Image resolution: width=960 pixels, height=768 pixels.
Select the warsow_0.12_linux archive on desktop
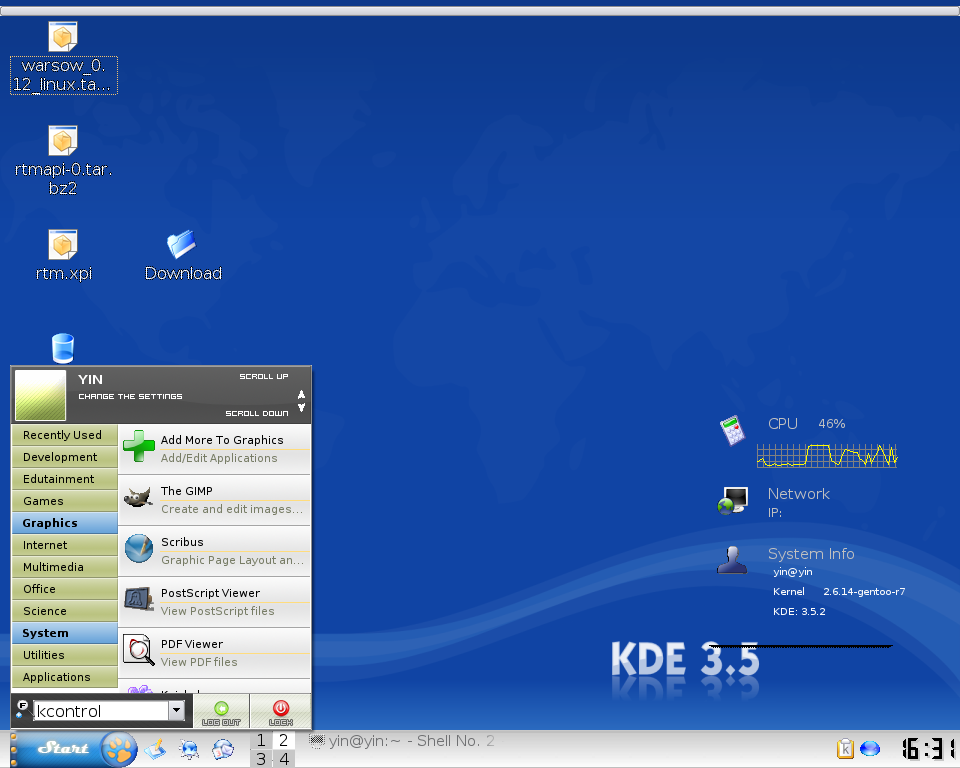click(x=63, y=40)
